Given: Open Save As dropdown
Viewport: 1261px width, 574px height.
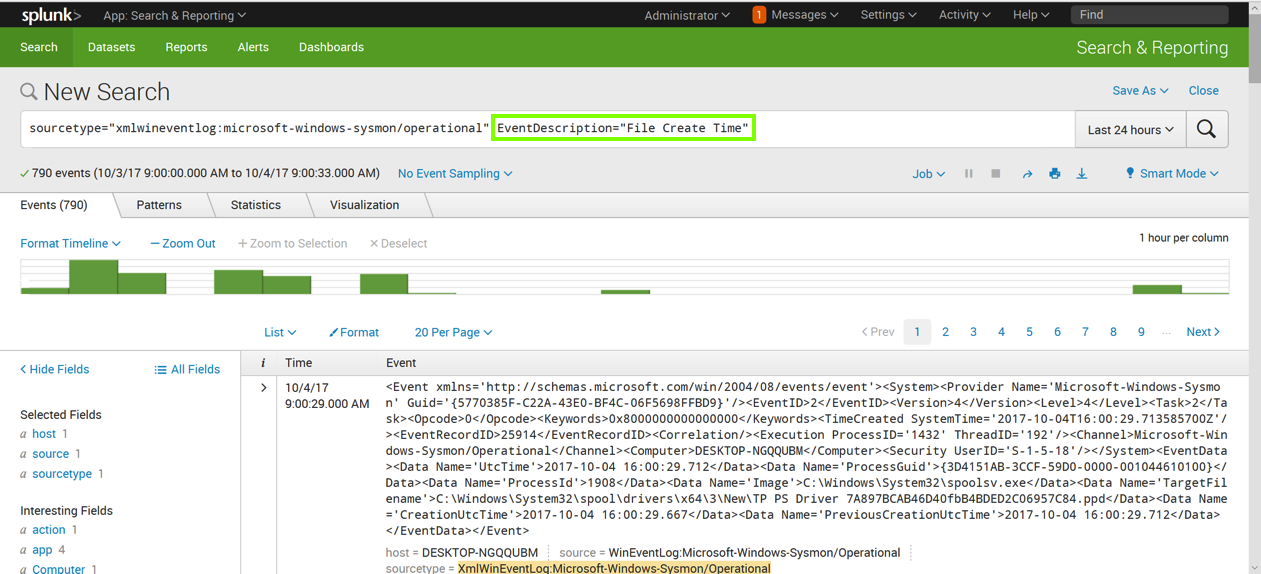Looking at the screenshot, I should tap(1140, 90).
